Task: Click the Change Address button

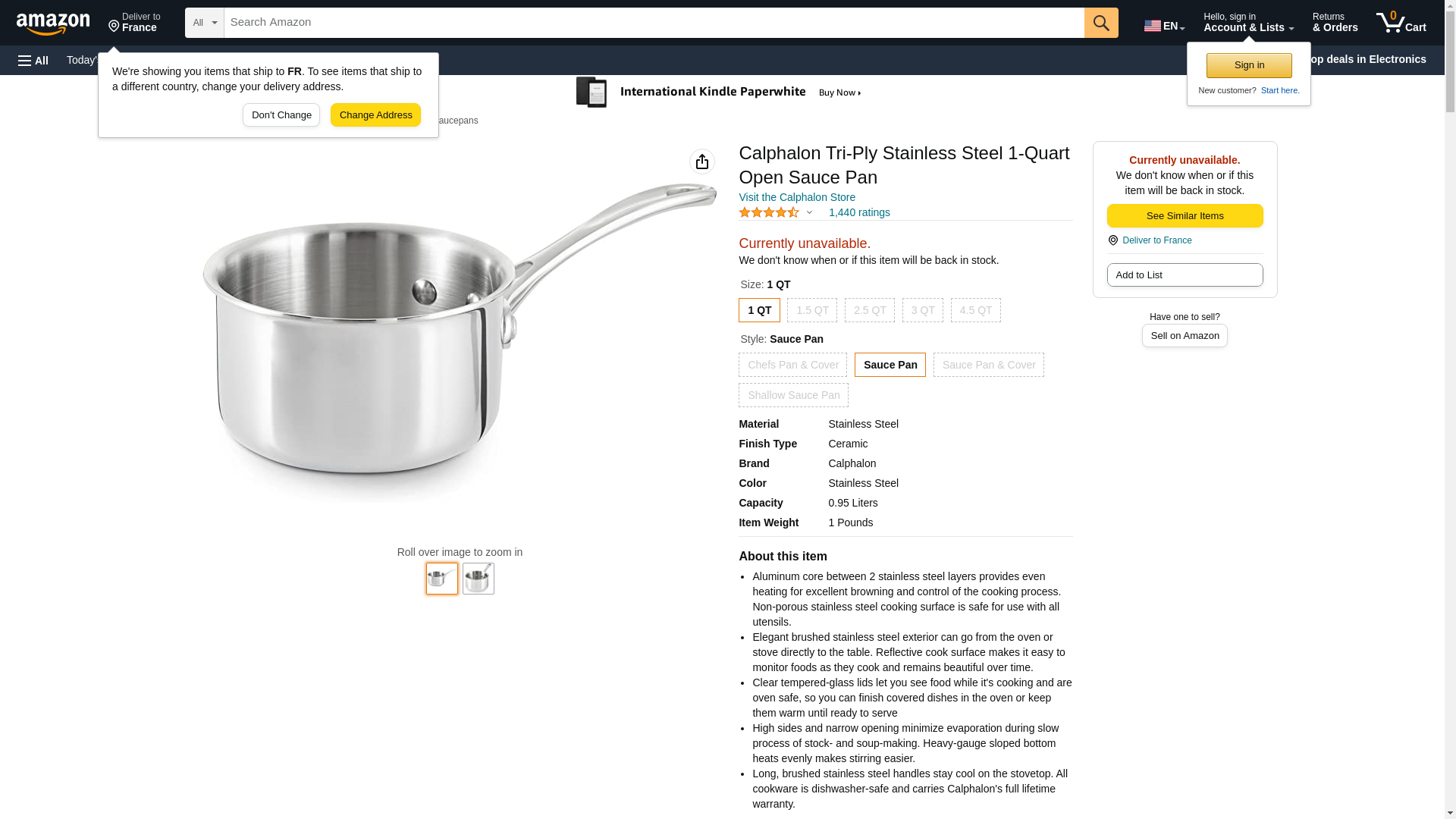Action: click(x=375, y=115)
